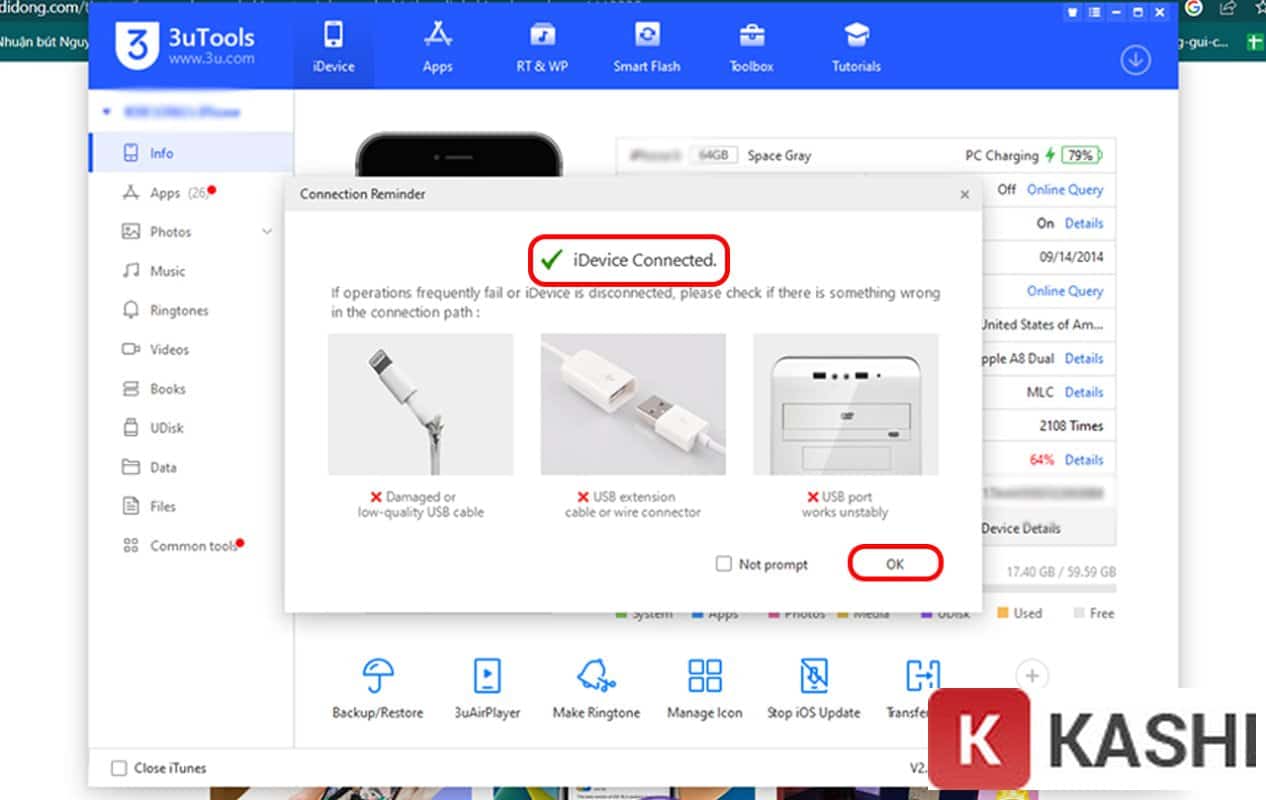Select Backup/Restore at the bottom
This screenshot has height=800, width=1266.
(379, 685)
